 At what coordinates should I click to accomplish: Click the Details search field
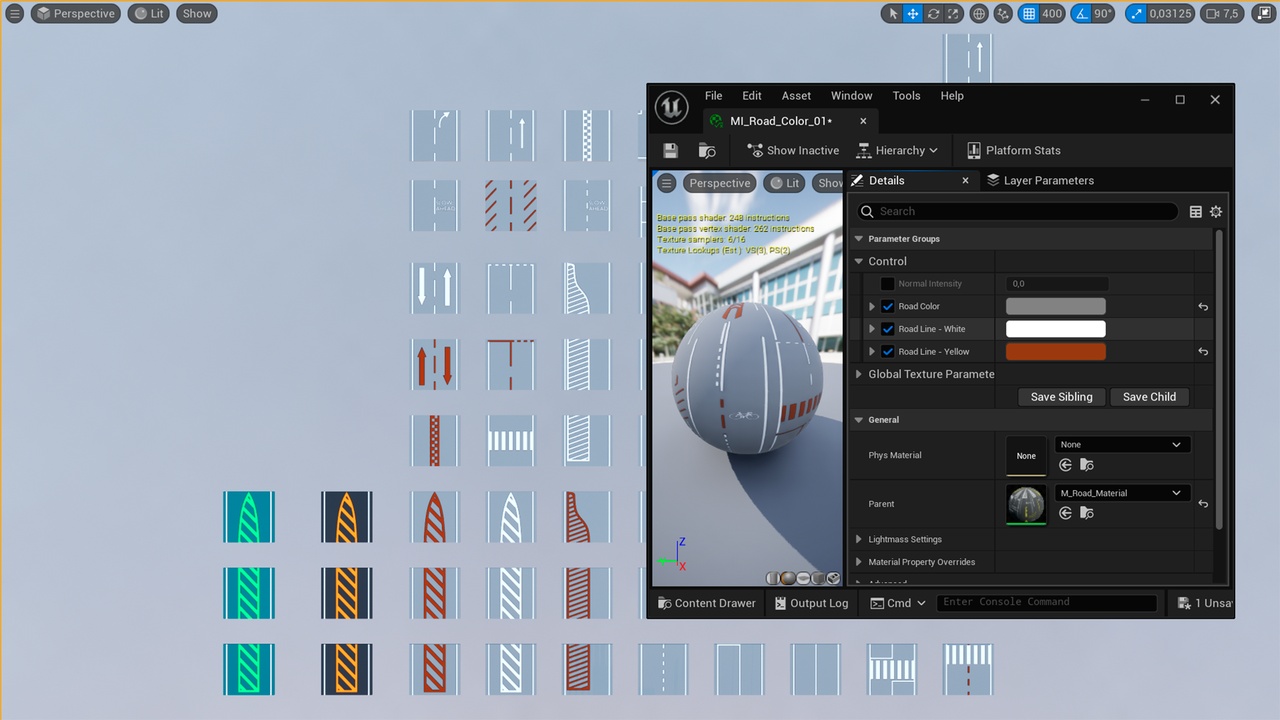pos(1018,211)
